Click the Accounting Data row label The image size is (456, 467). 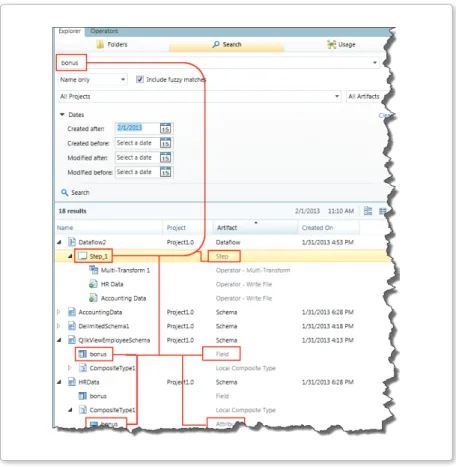coord(123,298)
